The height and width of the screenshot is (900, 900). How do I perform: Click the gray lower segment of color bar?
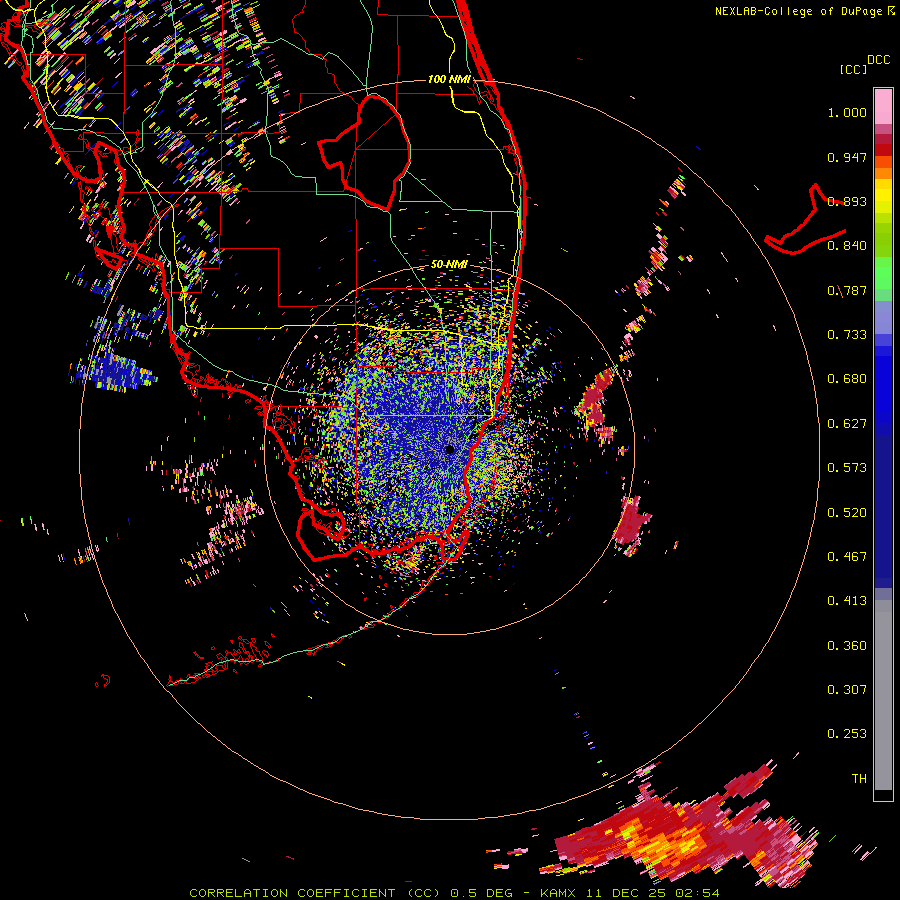pos(883,695)
